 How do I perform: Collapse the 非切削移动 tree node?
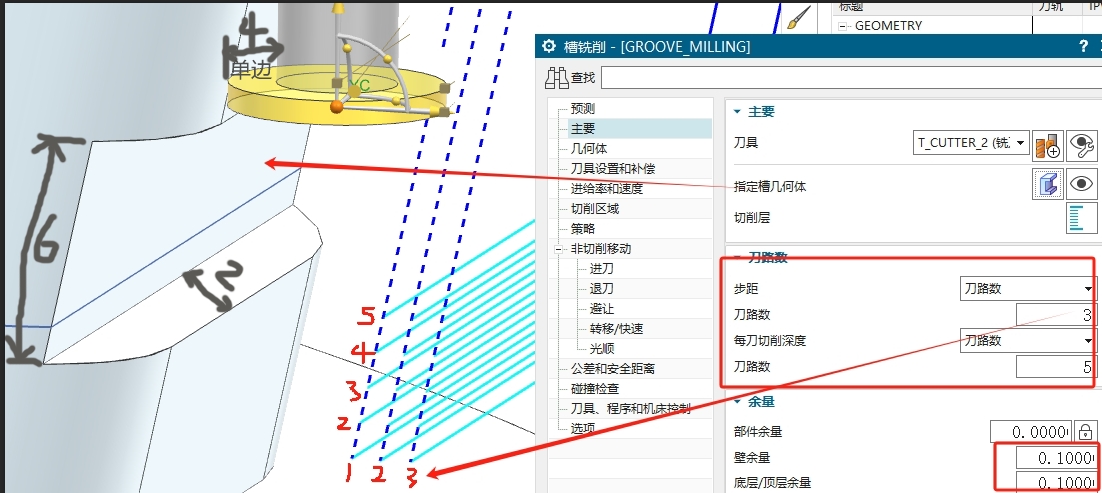click(559, 249)
